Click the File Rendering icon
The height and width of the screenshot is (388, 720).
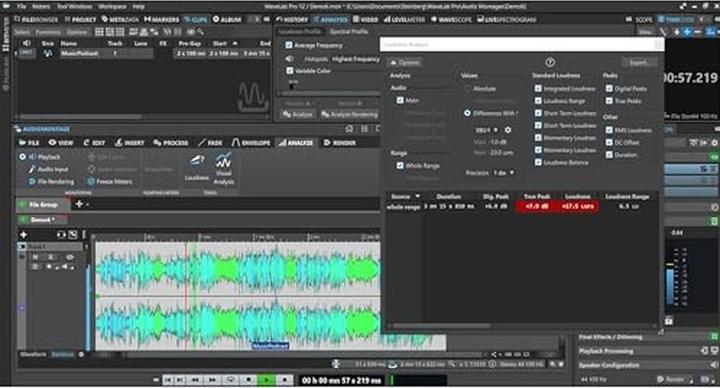pos(32,182)
